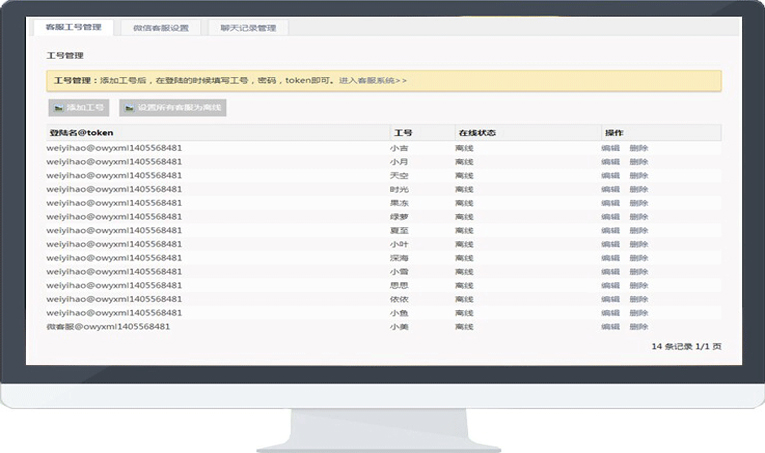Delete the 时光 agent row
The height and width of the screenshot is (453, 765).
click(x=639, y=189)
